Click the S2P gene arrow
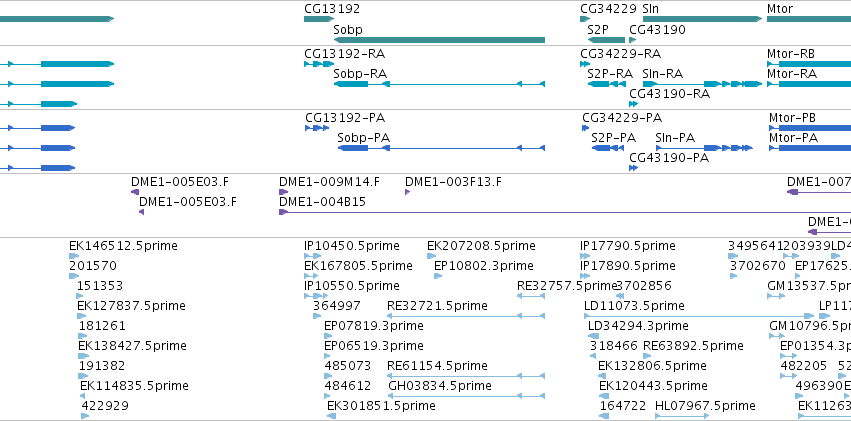Viewport: 851px width, 421px height. pyautogui.click(x=606, y=40)
